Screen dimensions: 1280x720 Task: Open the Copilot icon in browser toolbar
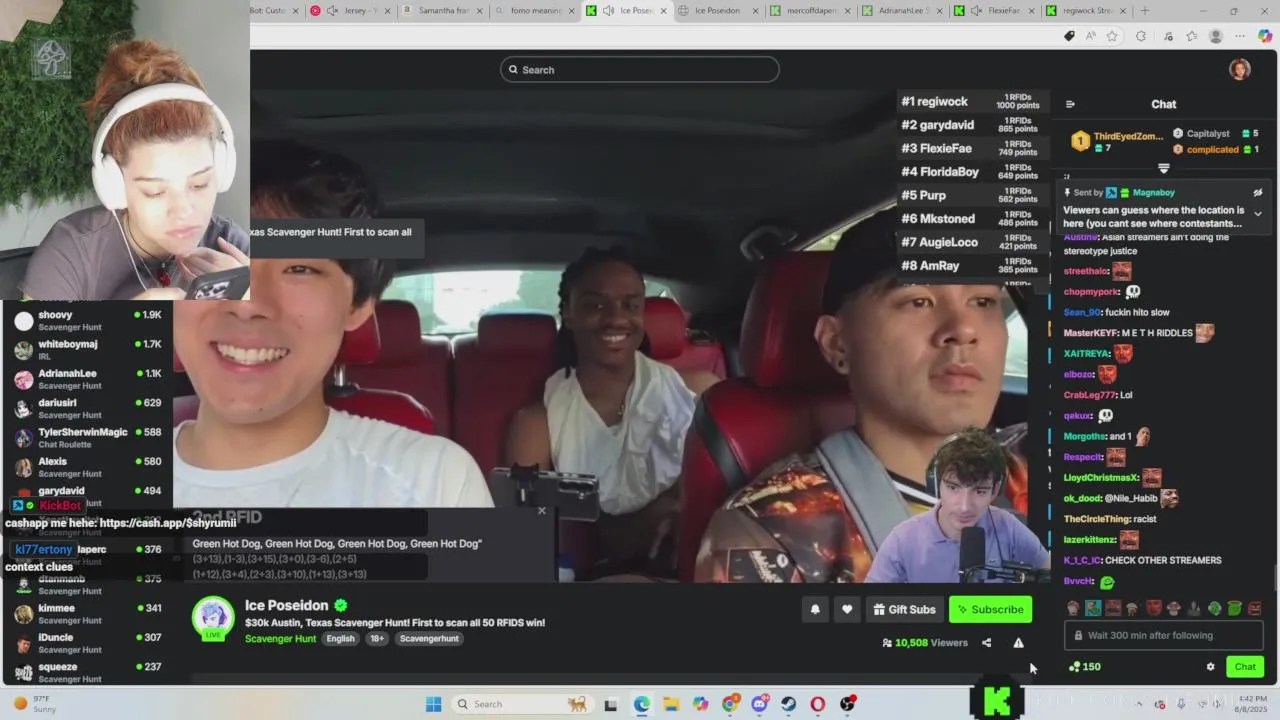point(1265,36)
